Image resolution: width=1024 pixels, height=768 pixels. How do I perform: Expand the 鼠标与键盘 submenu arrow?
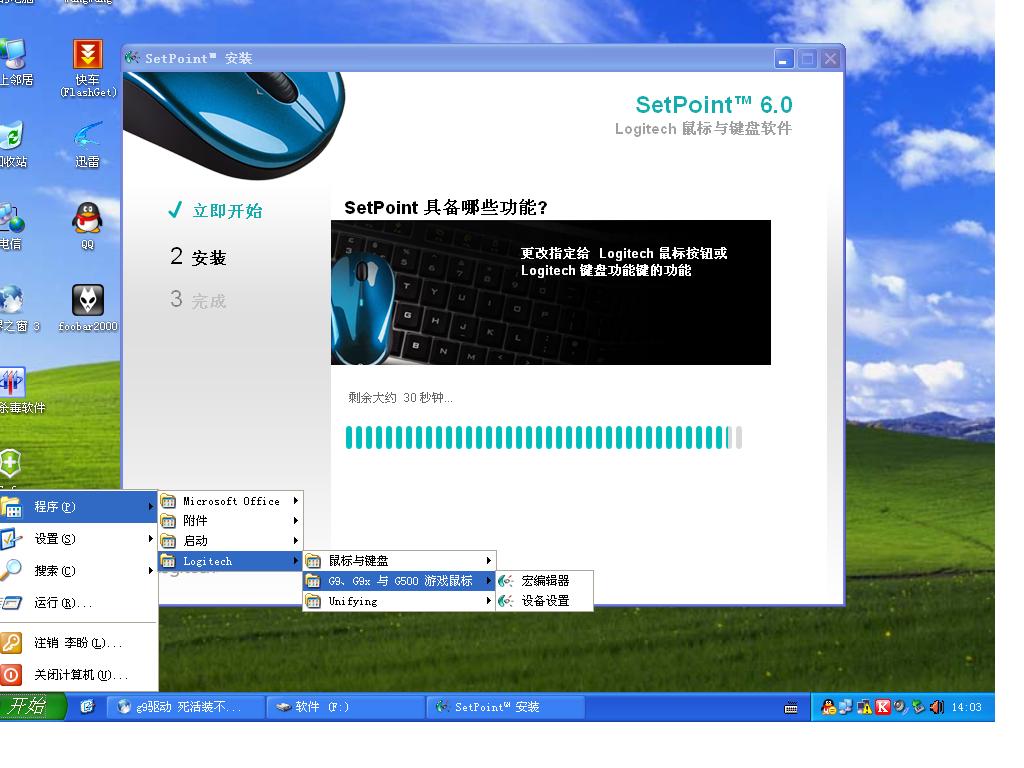pyautogui.click(x=488, y=561)
